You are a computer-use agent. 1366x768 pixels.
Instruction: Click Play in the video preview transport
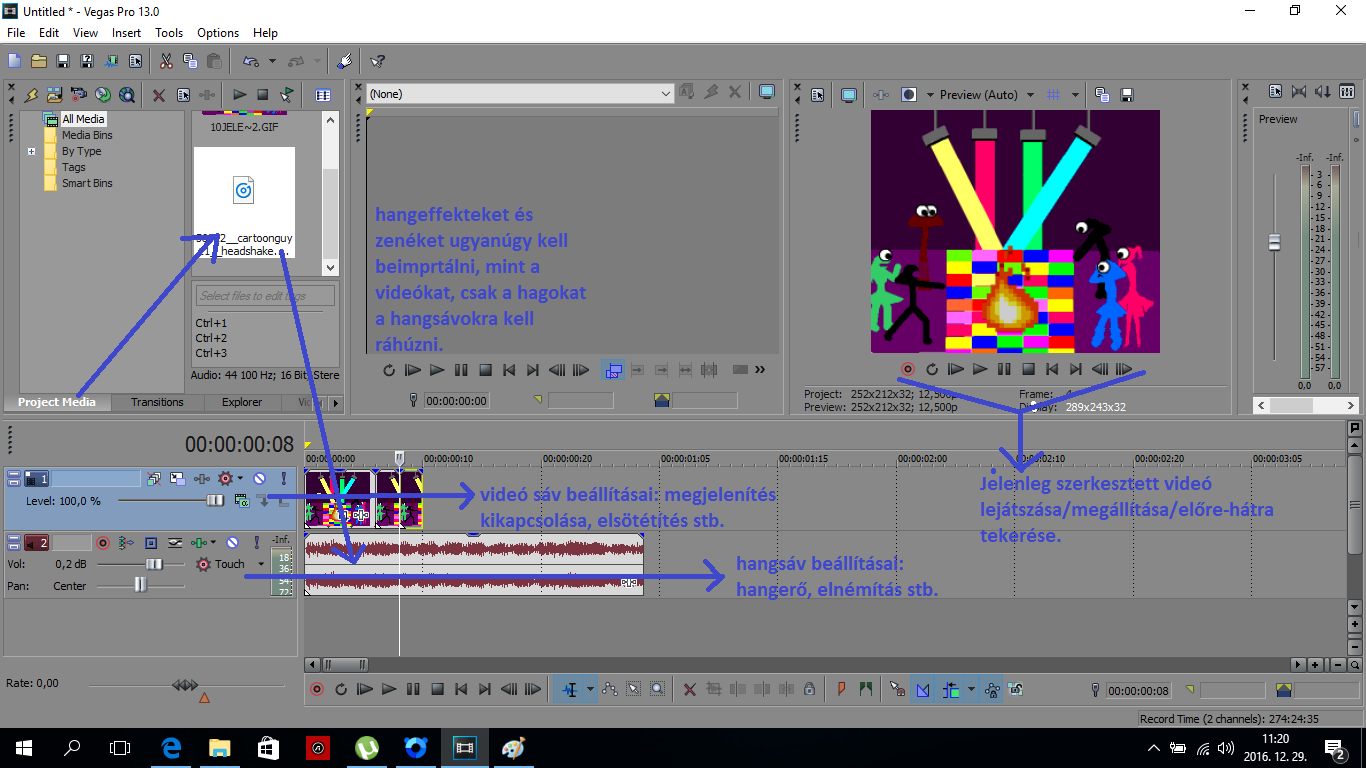pyautogui.click(x=980, y=369)
